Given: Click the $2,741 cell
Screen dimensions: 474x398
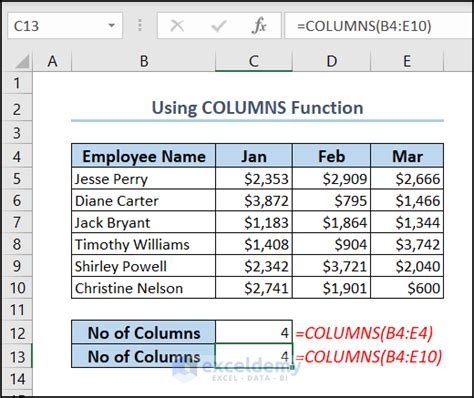Looking at the screenshot, I should (x=254, y=288).
